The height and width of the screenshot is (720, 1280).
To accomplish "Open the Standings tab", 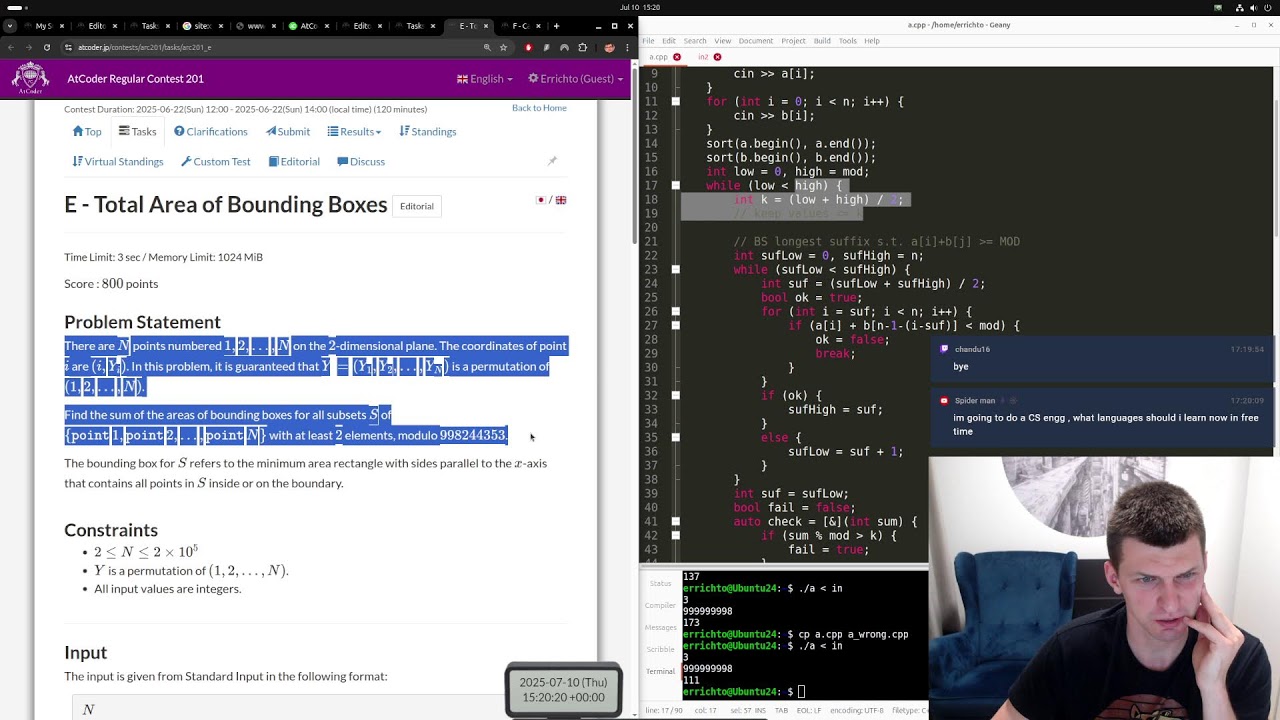I will [427, 131].
